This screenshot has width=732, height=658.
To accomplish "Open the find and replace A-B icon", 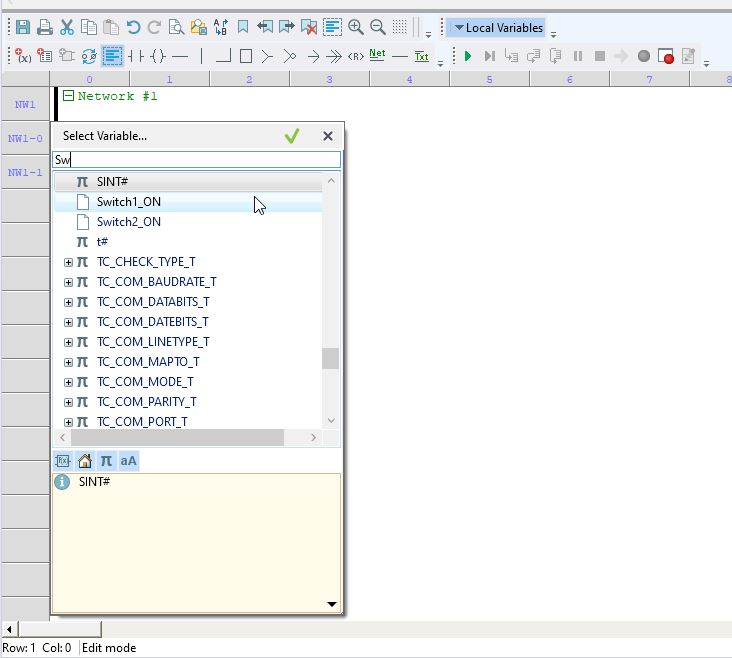I will coord(221,27).
